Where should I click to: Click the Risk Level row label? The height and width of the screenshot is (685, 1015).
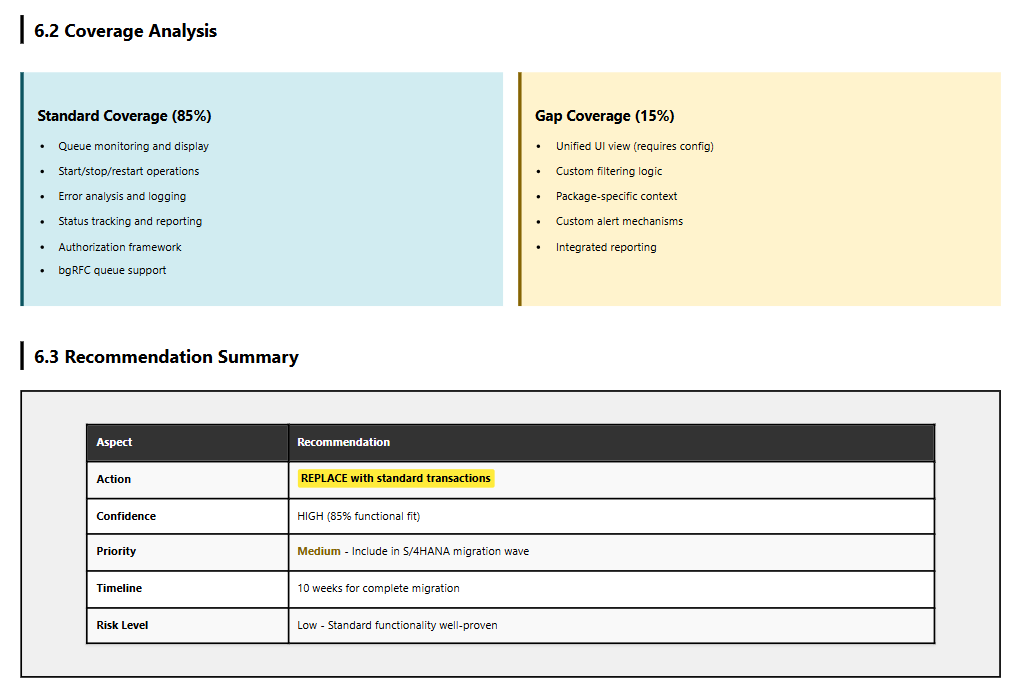click(122, 625)
